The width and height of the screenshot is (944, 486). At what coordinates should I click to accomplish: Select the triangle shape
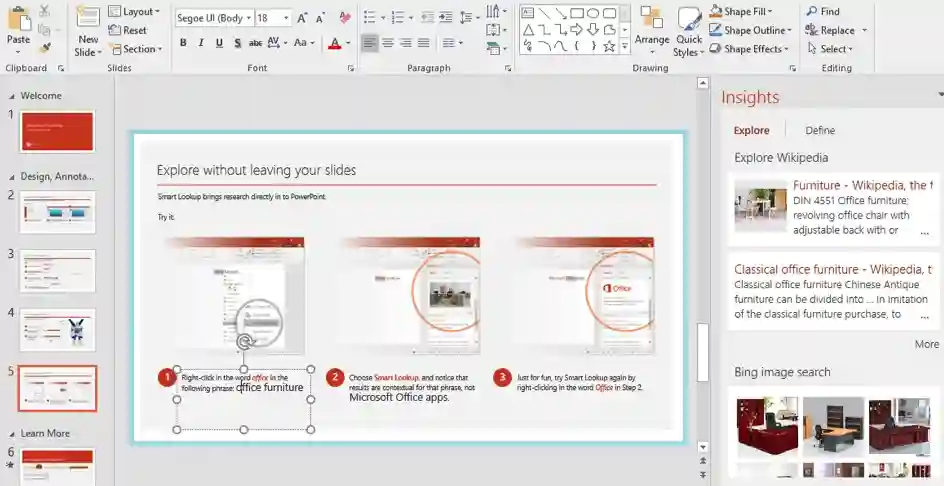tap(528, 30)
